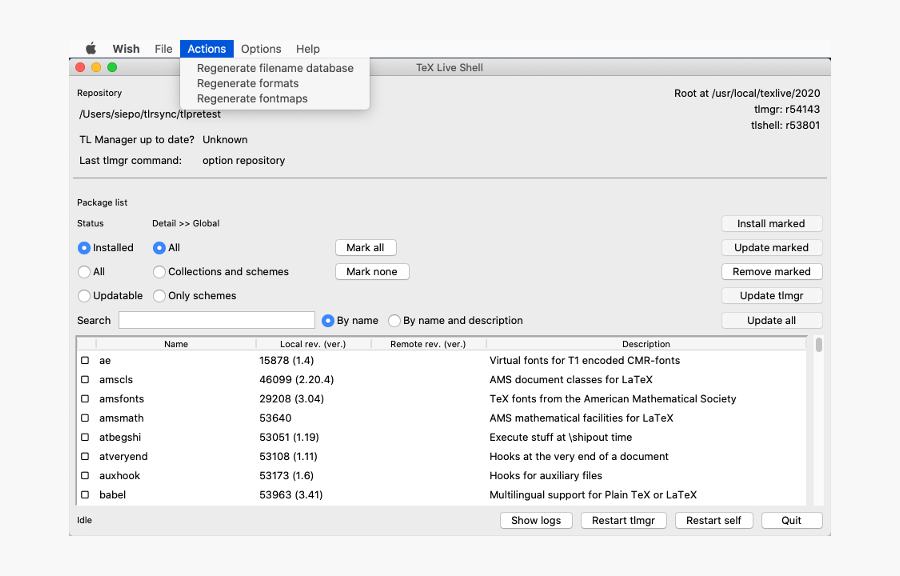Open the File menu
The height and width of the screenshot is (576, 900).
click(x=163, y=49)
